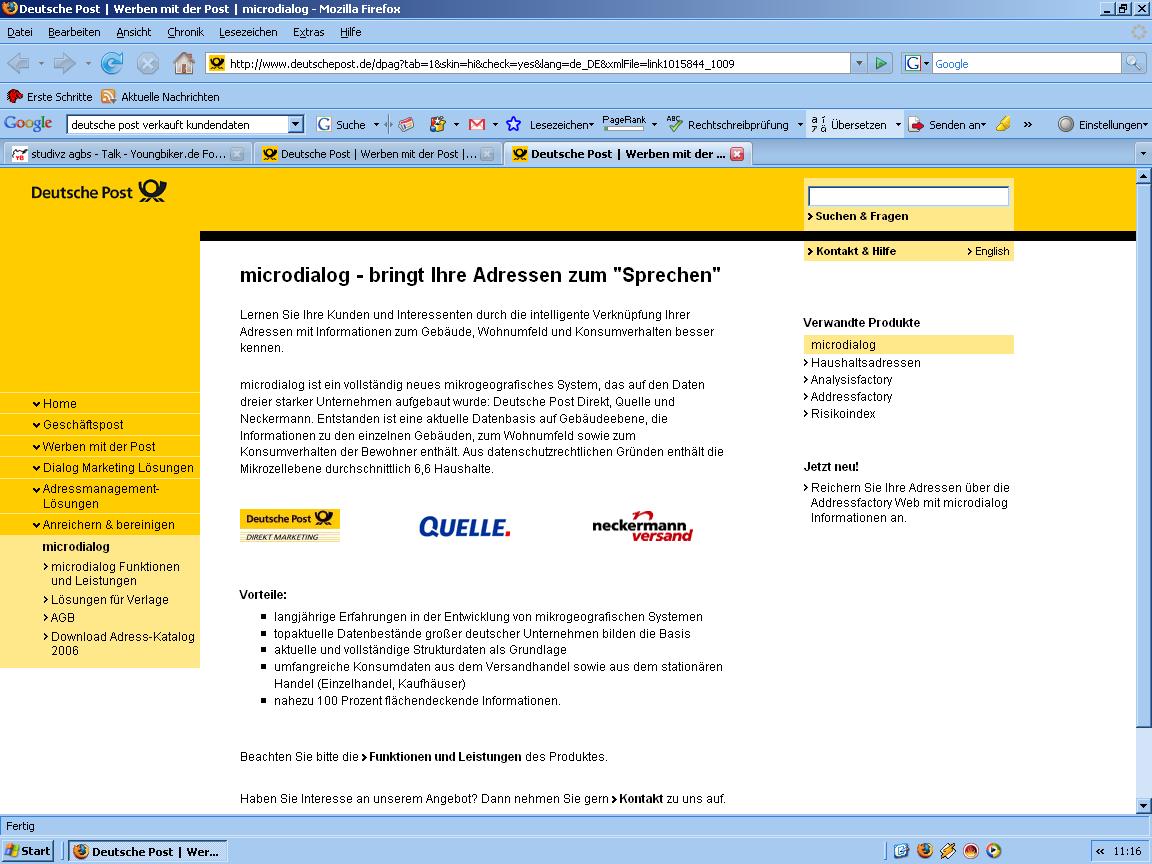This screenshot has width=1152, height=864.
Task: Click the Home icon in navigation toolbar
Action: (183, 64)
